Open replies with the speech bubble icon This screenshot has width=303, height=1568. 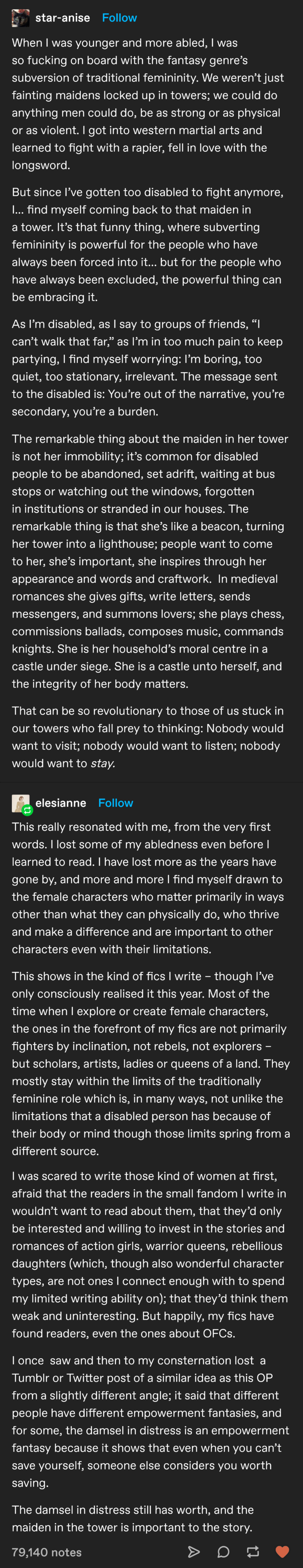[223, 1552]
